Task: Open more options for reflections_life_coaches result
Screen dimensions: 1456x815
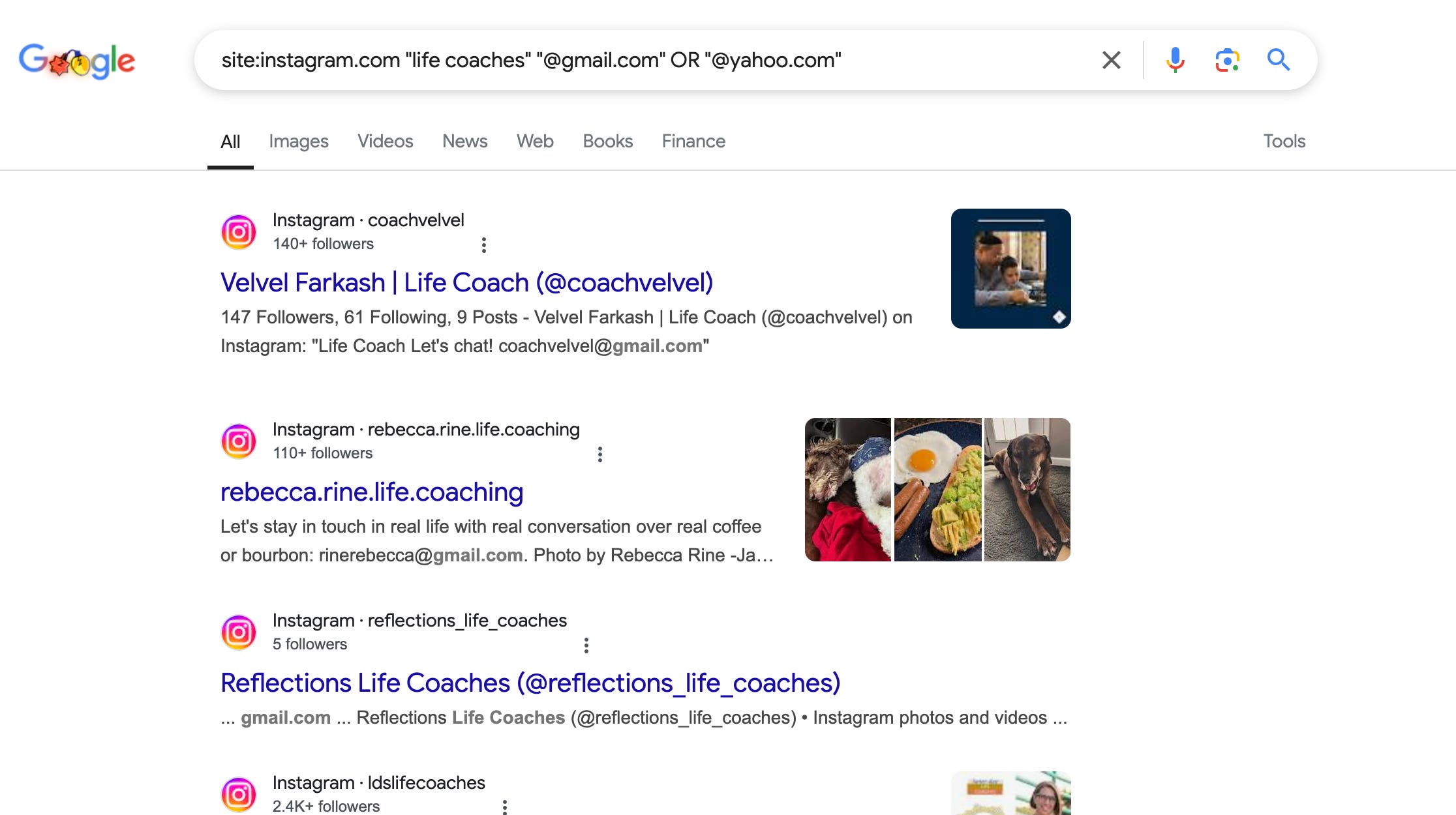Action: click(x=586, y=645)
